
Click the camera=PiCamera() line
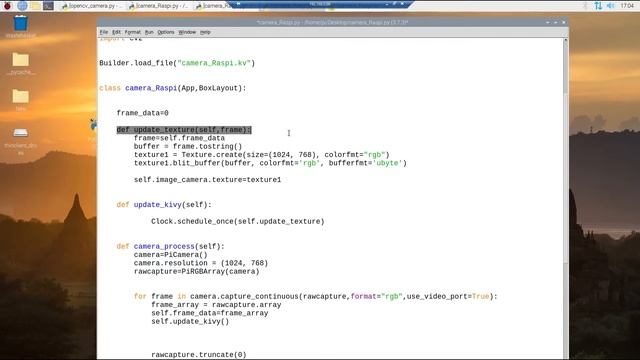(x=171, y=255)
